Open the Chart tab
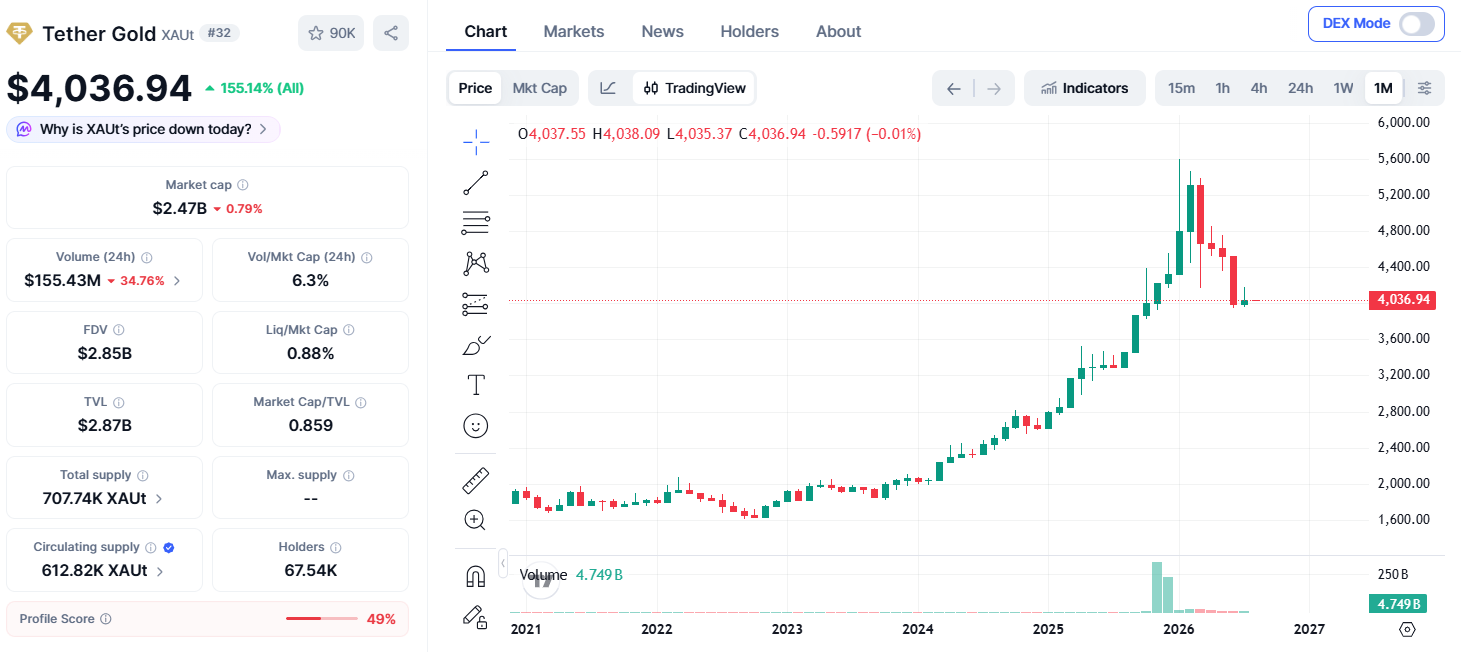Screen dimensions: 1461x652 (x=486, y=31)
